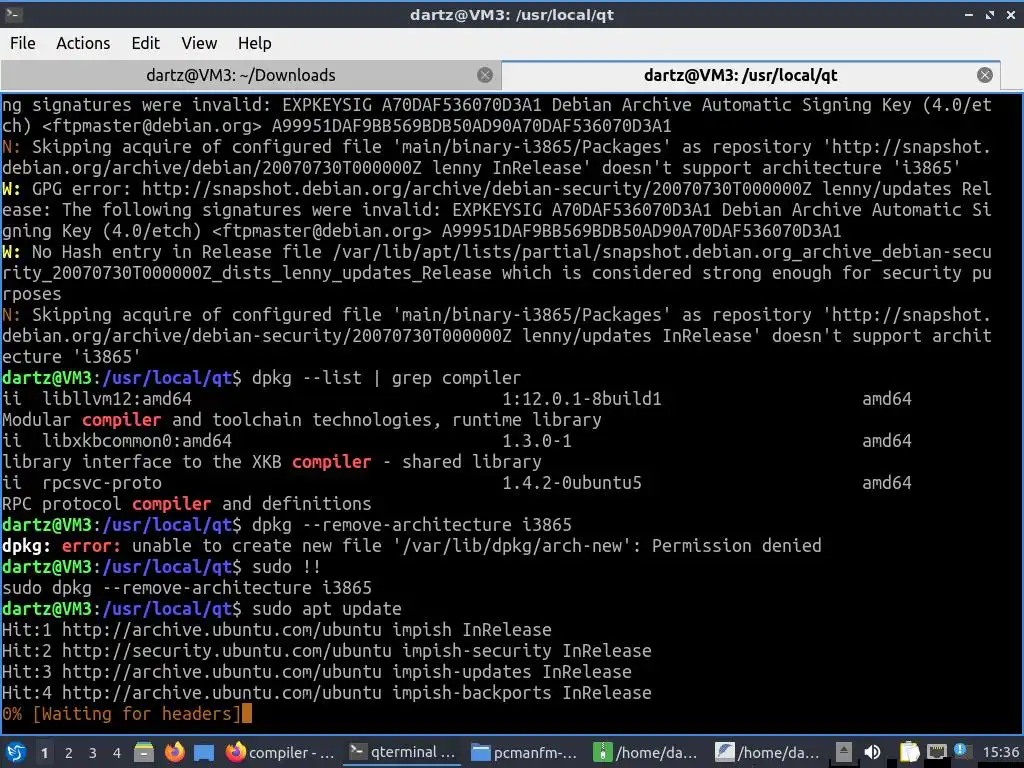Click the libxkbcommon0:amd64 package row
Viewport: 1024px width, 768px height.
pos(456,440)
